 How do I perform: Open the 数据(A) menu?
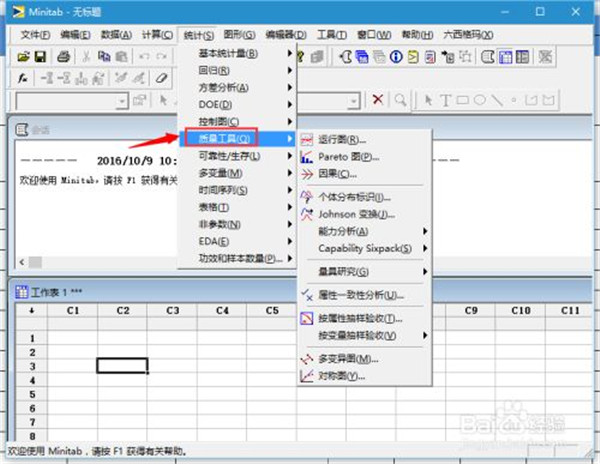(x=116, y=35)
